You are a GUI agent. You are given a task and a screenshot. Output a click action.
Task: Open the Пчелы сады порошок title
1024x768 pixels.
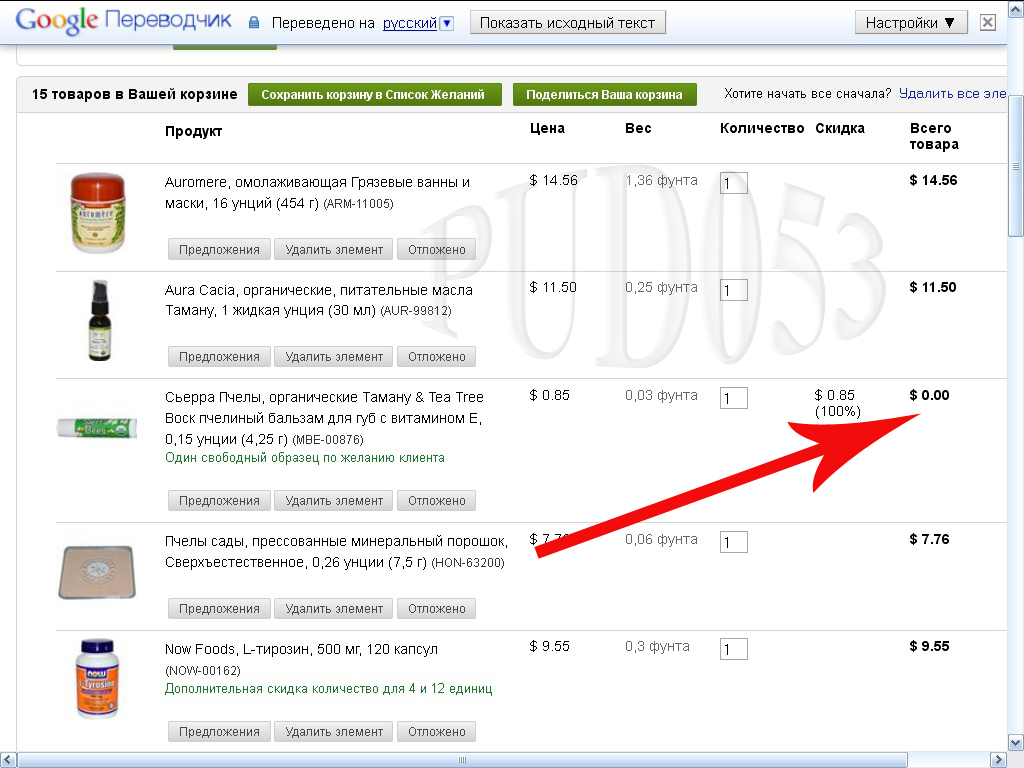click(x=336, y=552)
